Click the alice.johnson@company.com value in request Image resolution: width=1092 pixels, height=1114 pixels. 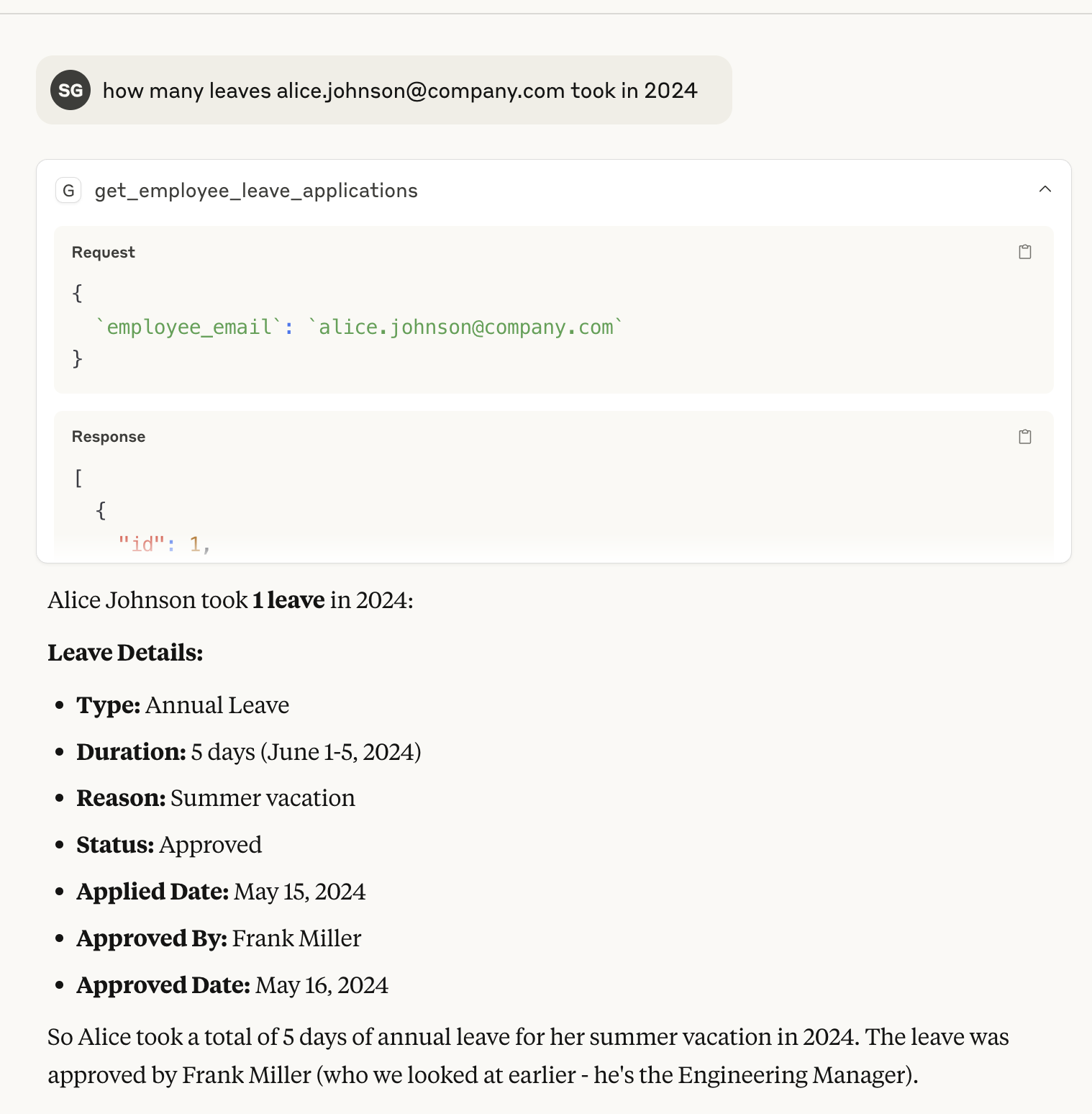466,327
